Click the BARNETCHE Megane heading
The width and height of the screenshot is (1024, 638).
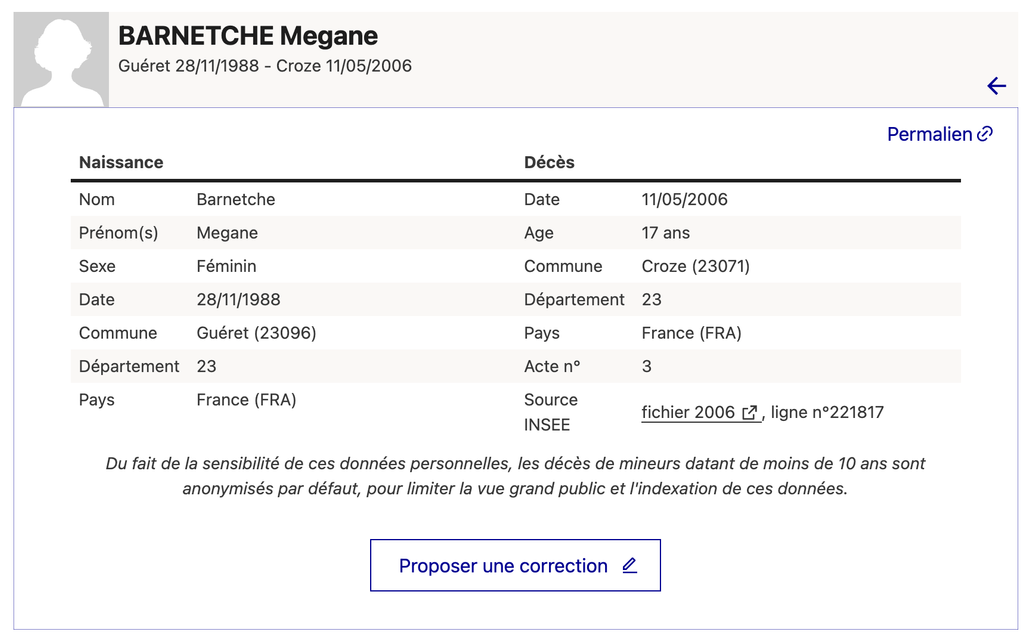point(248,36)
